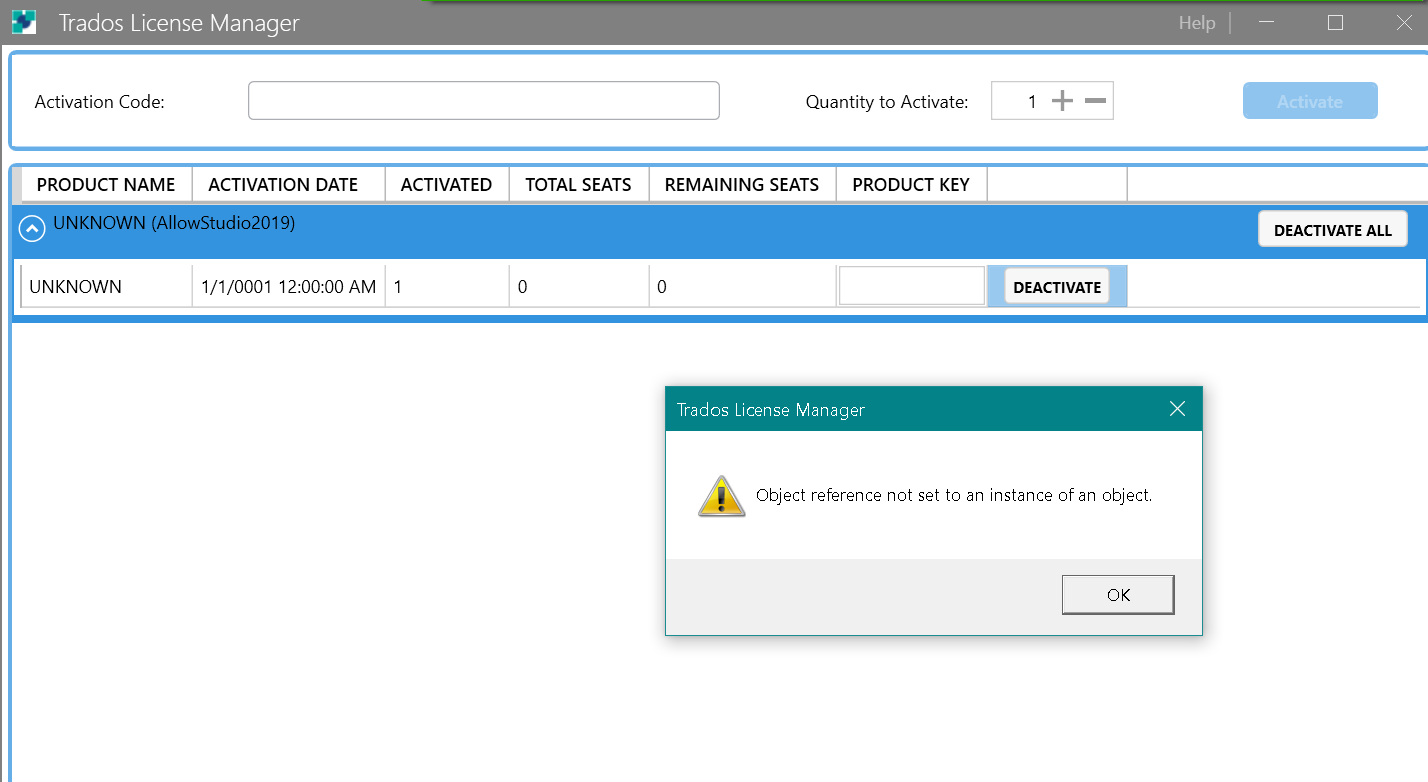Close the Trados License Manager main window
Screen dimensions: 1428x782
(1404, 23)
